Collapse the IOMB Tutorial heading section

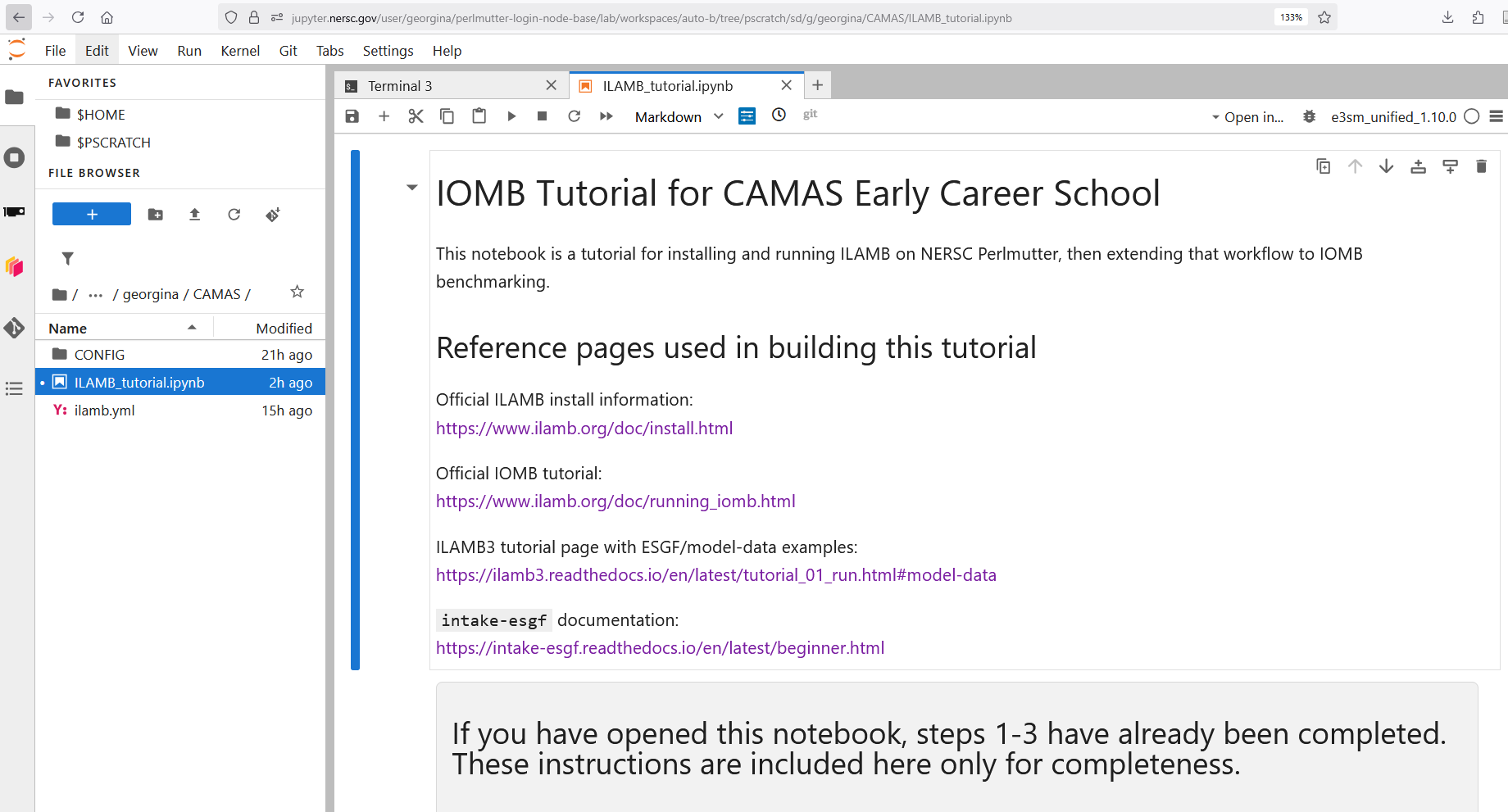tap(412, 188)
